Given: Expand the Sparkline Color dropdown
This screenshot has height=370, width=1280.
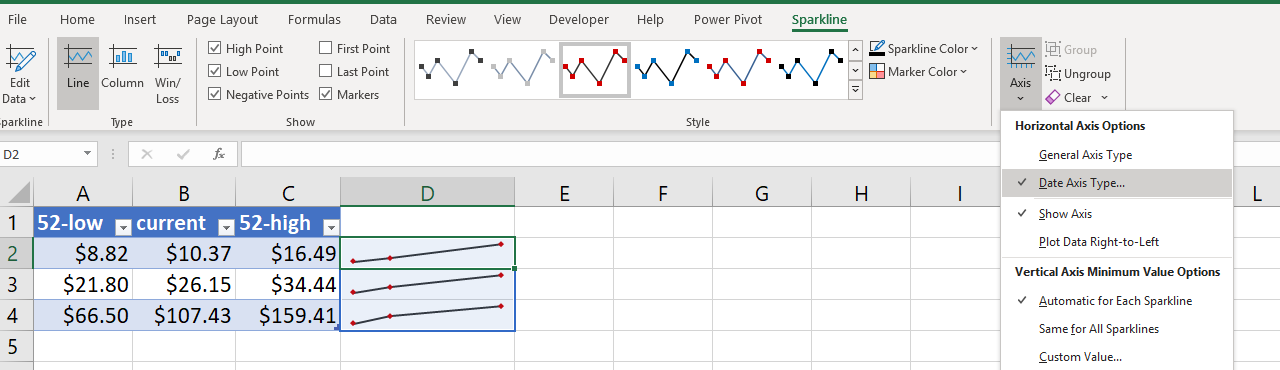Looking at the screenshot, I should pyautogui.click(x=975, y=49).
